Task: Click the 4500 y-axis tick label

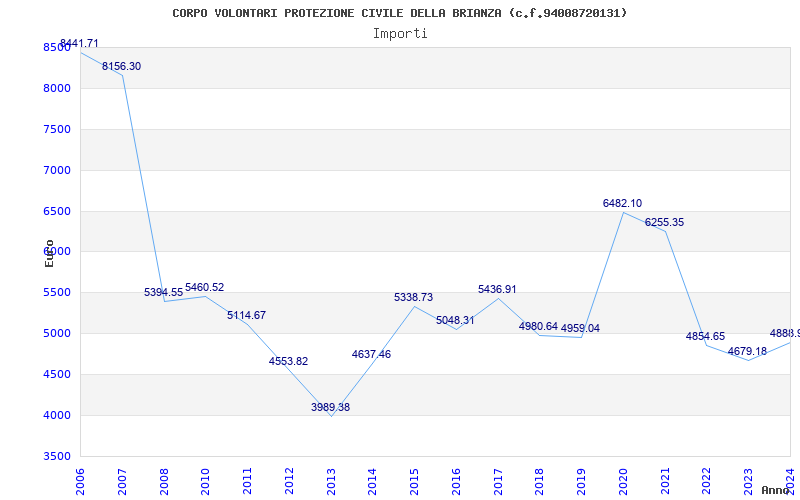Action: [57, 374]
